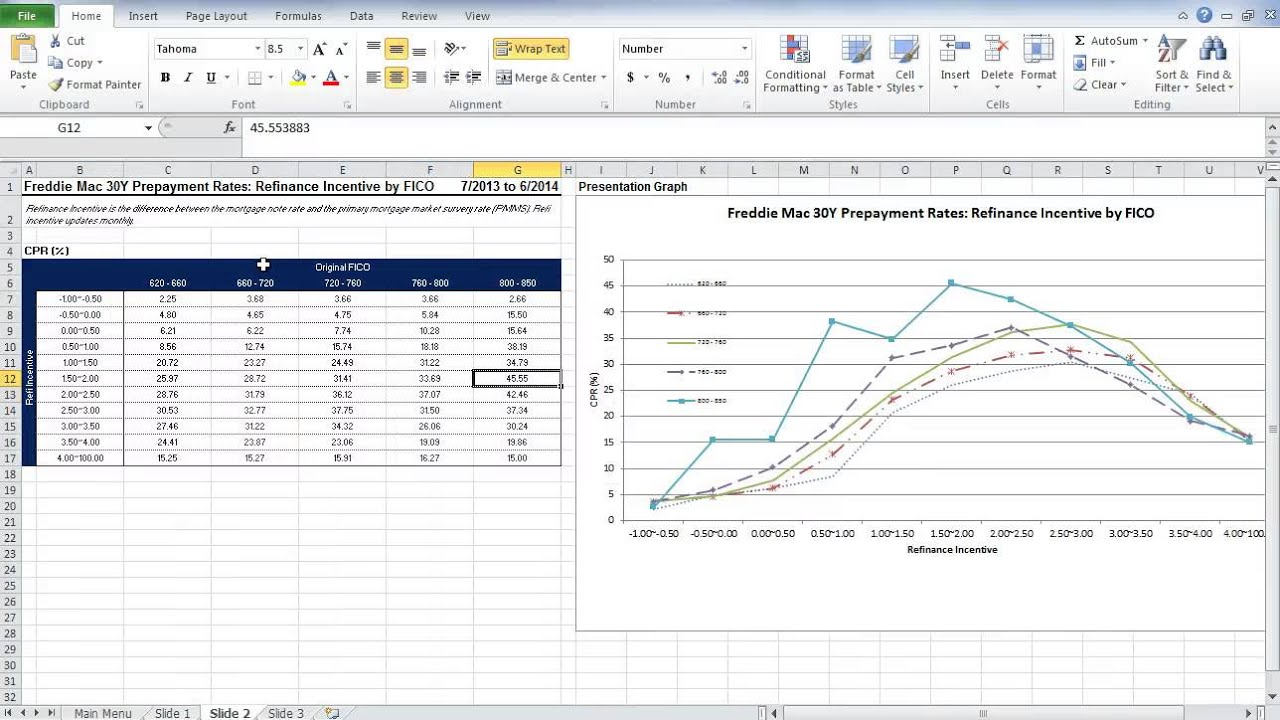The height and width of the screenshot is (720, 1280).
Task: Open text orientation options
Action: [x=455, y=49]
